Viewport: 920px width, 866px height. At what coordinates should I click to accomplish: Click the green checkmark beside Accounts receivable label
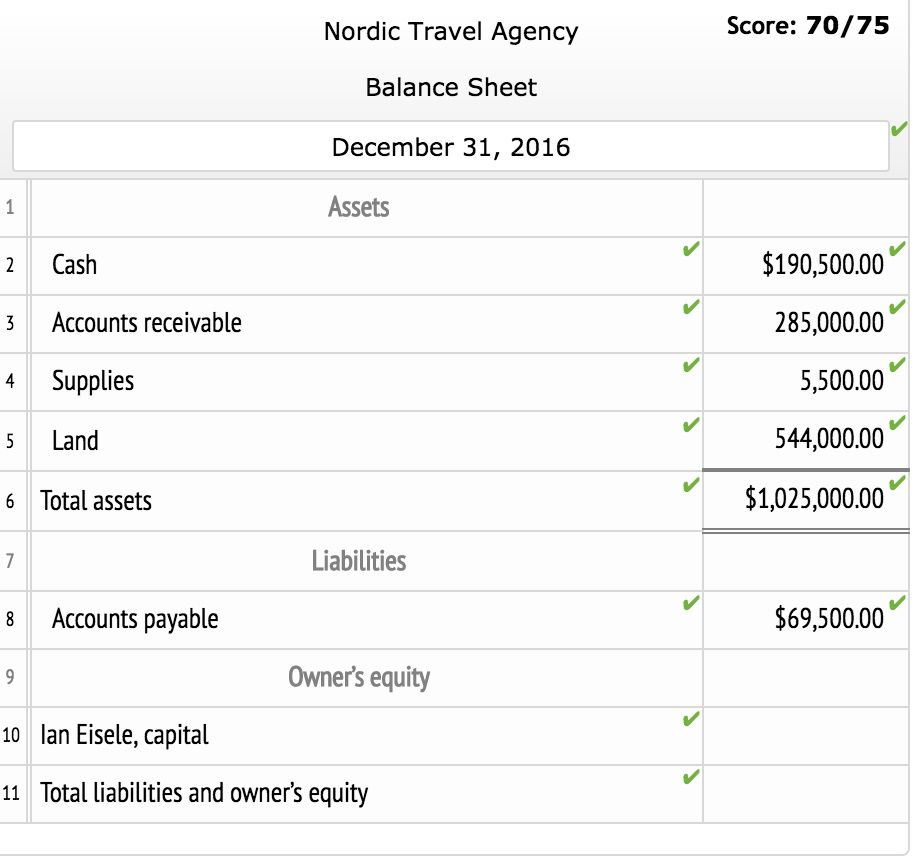coord(691,306)
